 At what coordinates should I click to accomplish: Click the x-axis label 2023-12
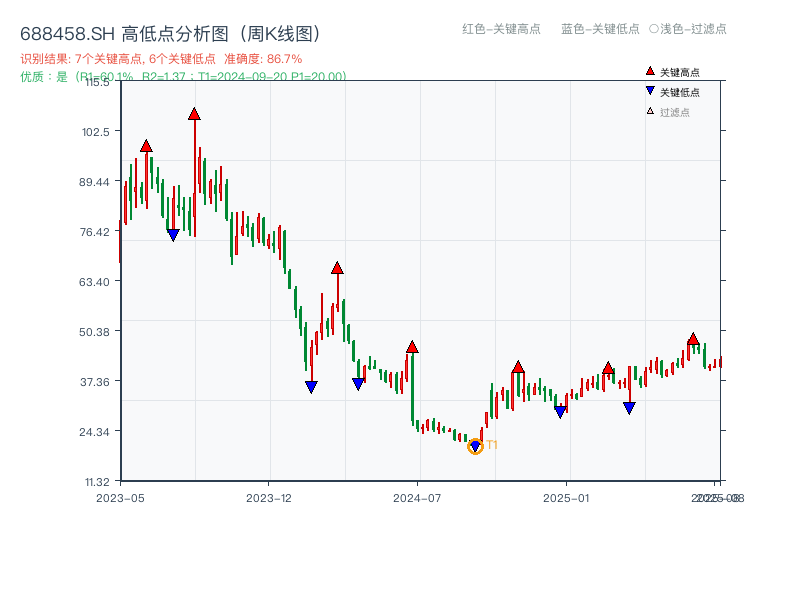pos(269,498)
